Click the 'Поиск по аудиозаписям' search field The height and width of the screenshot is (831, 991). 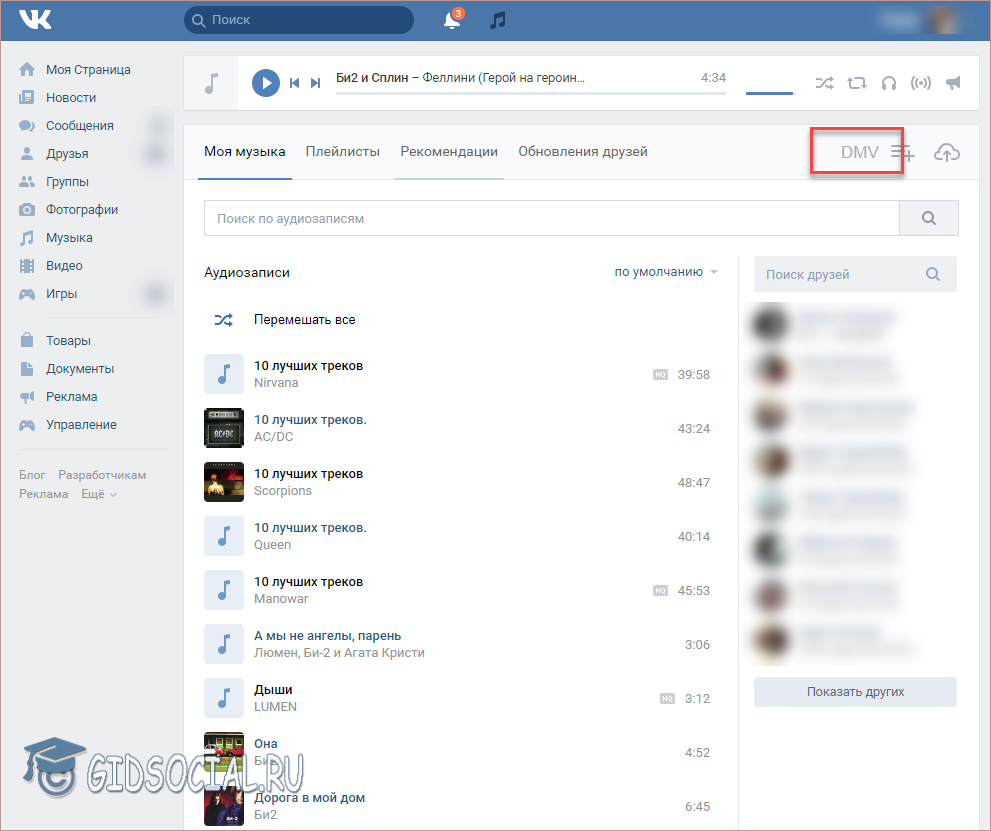tap(551, 218)
